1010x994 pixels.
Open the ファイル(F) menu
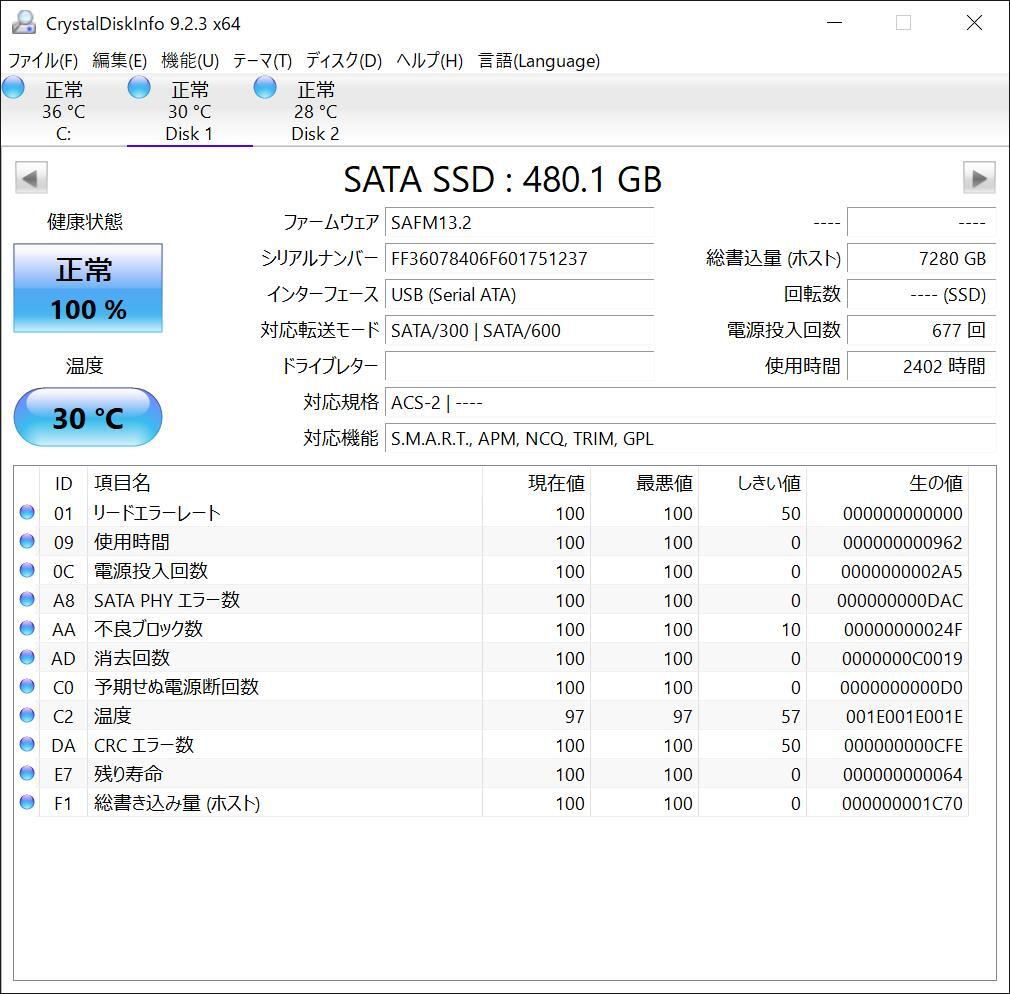(43, 61)
